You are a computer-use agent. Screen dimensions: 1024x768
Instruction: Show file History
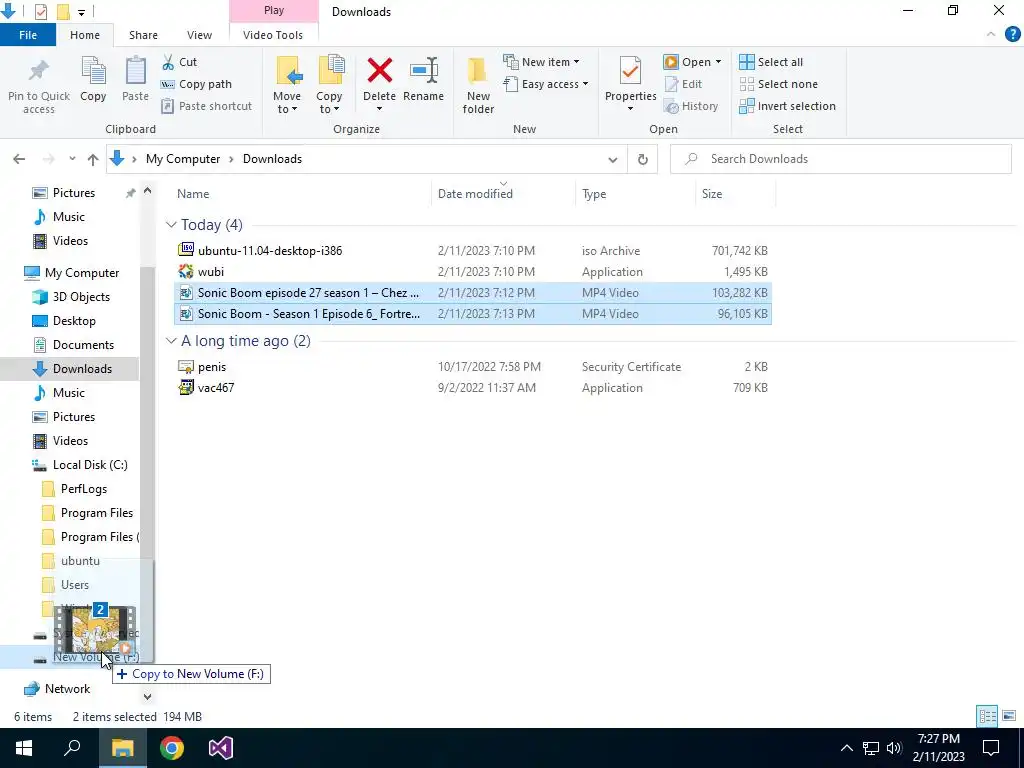coord(691,106)
